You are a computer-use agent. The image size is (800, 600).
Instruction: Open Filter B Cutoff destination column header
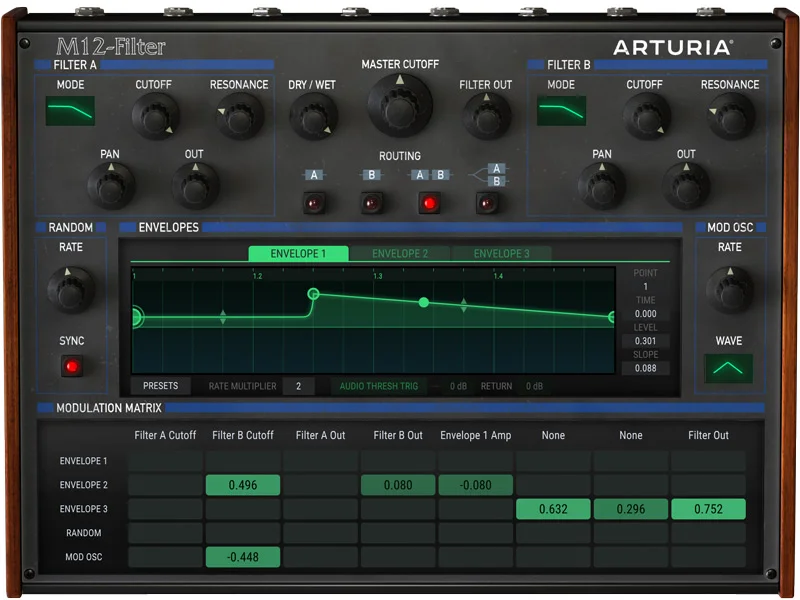(243, 435)
